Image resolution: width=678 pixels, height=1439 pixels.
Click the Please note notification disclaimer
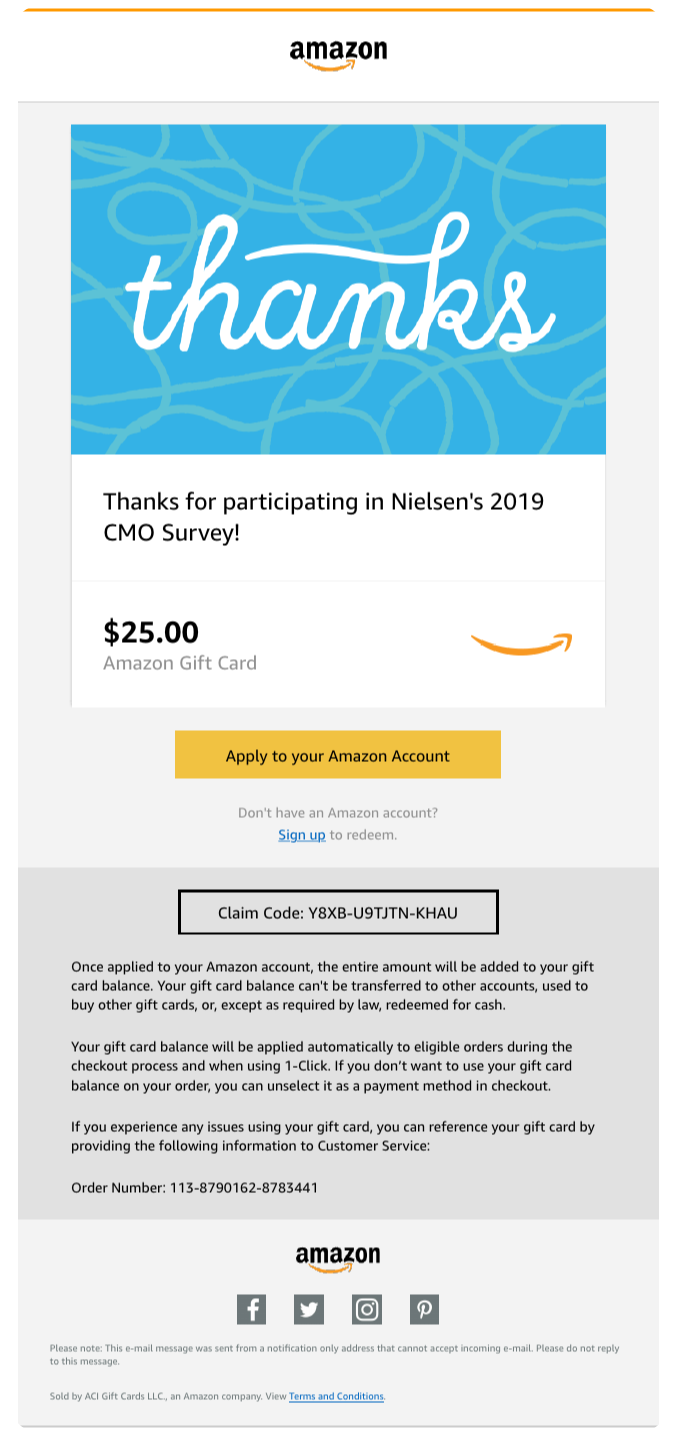pyautogui.click(x=335, y=1354)
